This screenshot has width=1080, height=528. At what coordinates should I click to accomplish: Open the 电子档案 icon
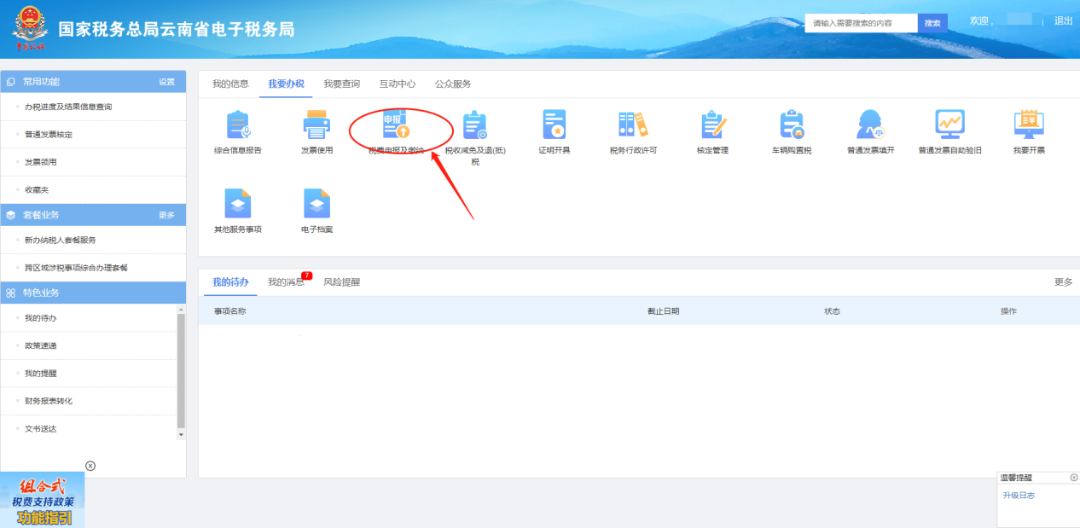[317, 203]
